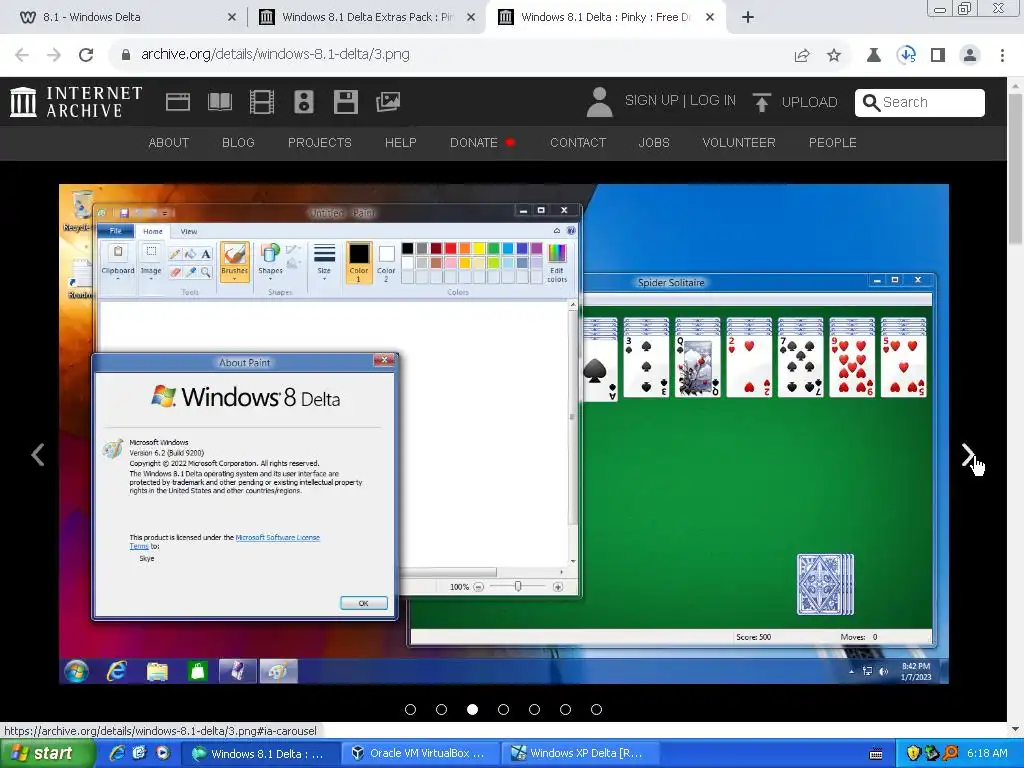View site info via the padlock icon
1024x768 pixels.
[126, 55]
